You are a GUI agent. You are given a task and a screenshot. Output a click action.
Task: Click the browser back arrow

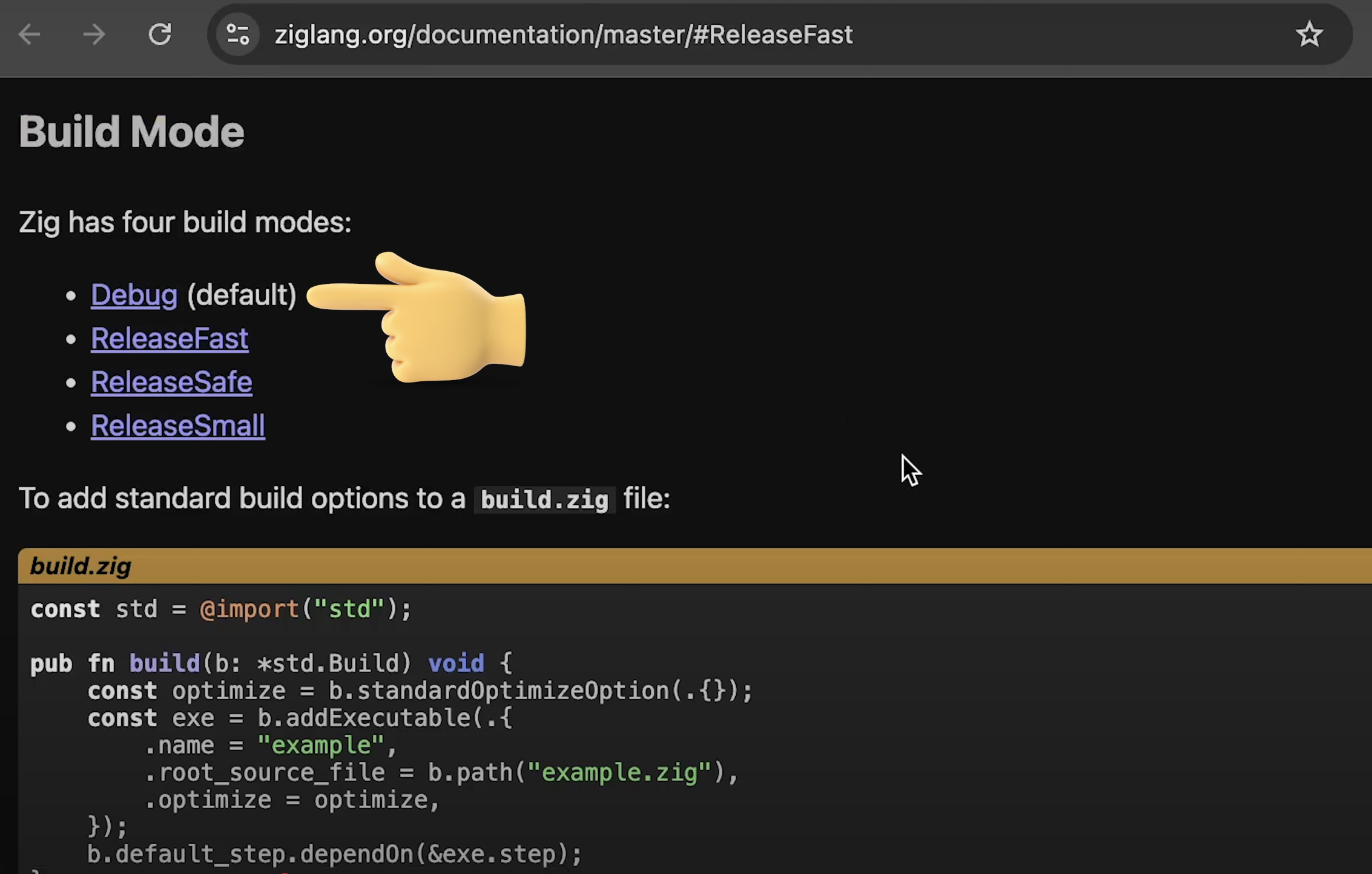tap(29, 34)
